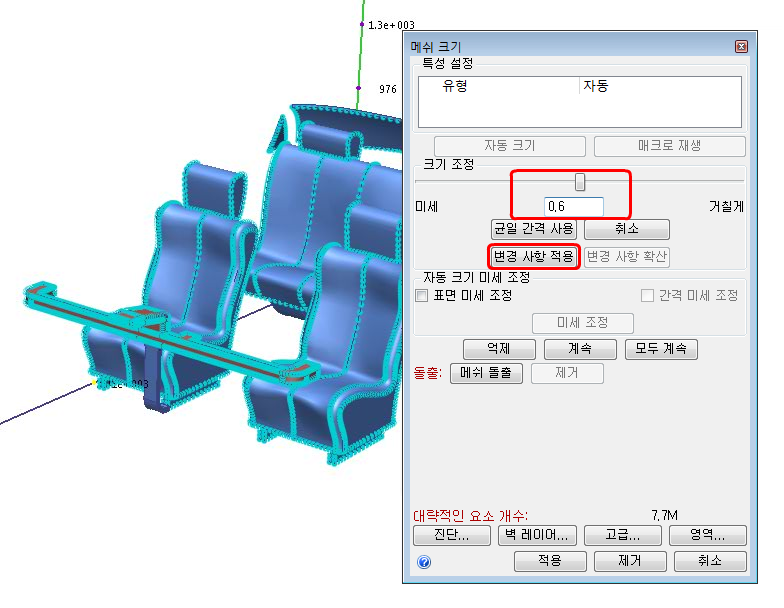Click the 적용 button at bottom
Screen dimensions: 784x608
(550, 561)
